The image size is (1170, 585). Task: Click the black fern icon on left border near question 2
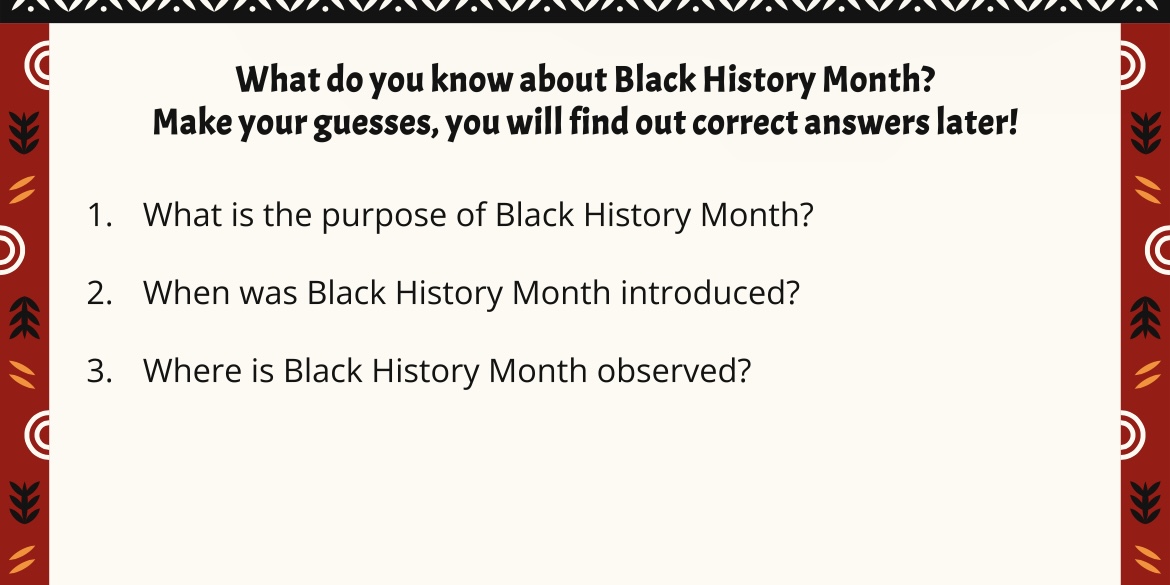25,318
